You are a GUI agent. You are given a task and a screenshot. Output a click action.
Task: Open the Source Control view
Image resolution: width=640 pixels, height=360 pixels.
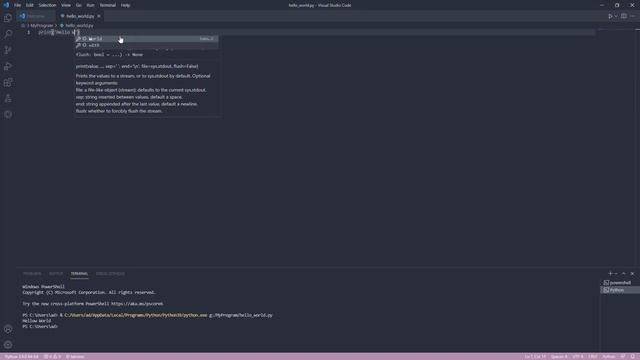tap(8, 50)
